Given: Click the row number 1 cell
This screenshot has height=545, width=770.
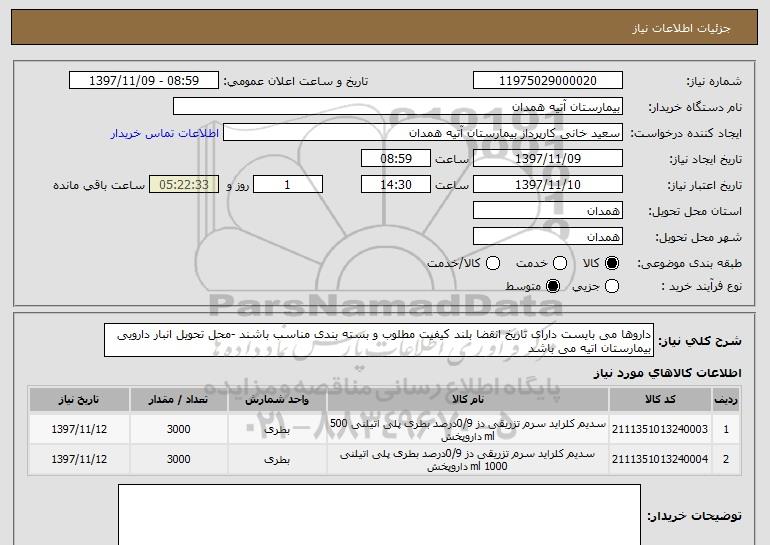Looking at the screenshot, I should [x=726, y=429].
